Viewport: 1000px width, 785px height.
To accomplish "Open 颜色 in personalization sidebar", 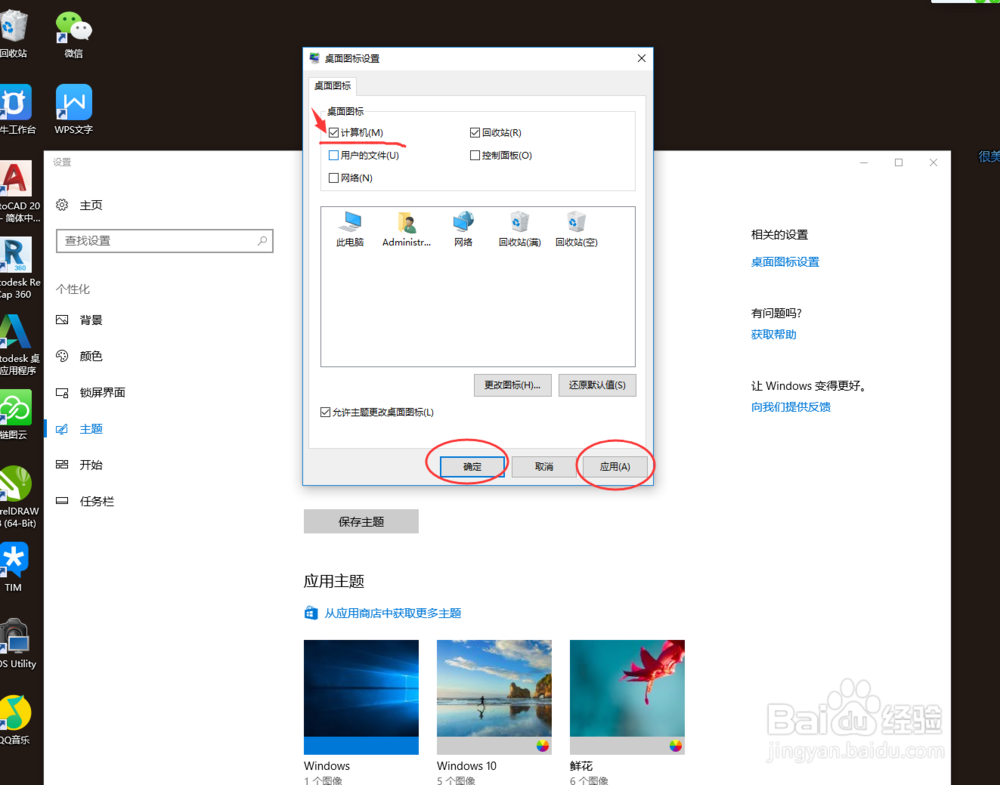I will [x=91, y=356].
